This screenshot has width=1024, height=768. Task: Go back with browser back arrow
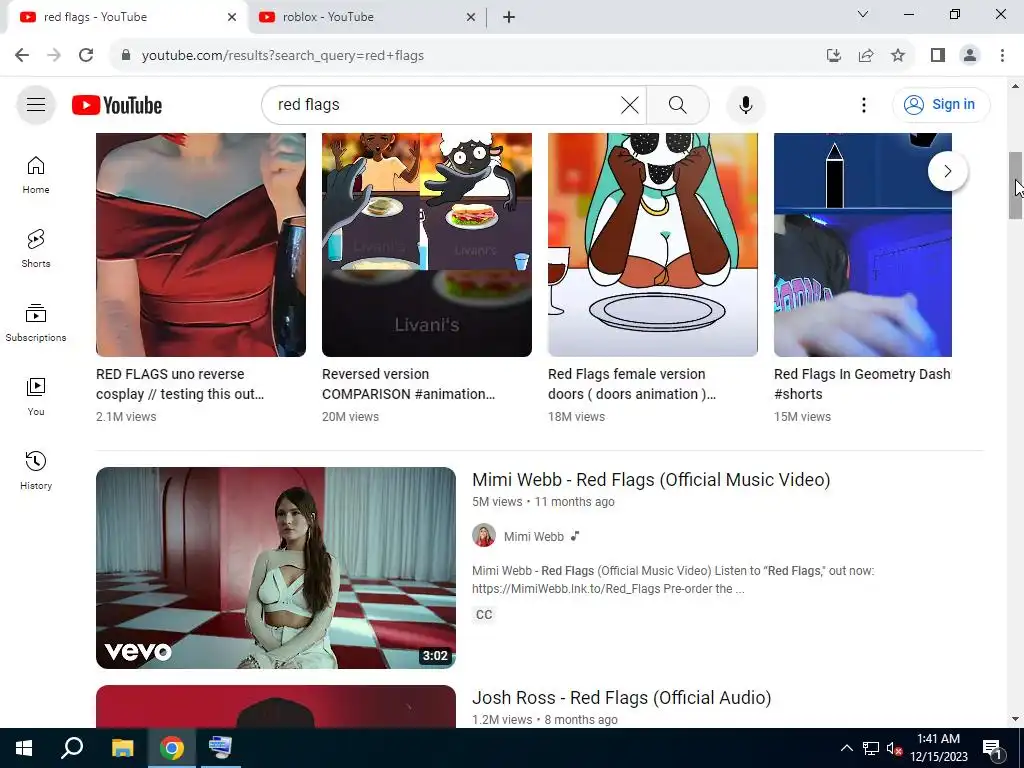22,56
